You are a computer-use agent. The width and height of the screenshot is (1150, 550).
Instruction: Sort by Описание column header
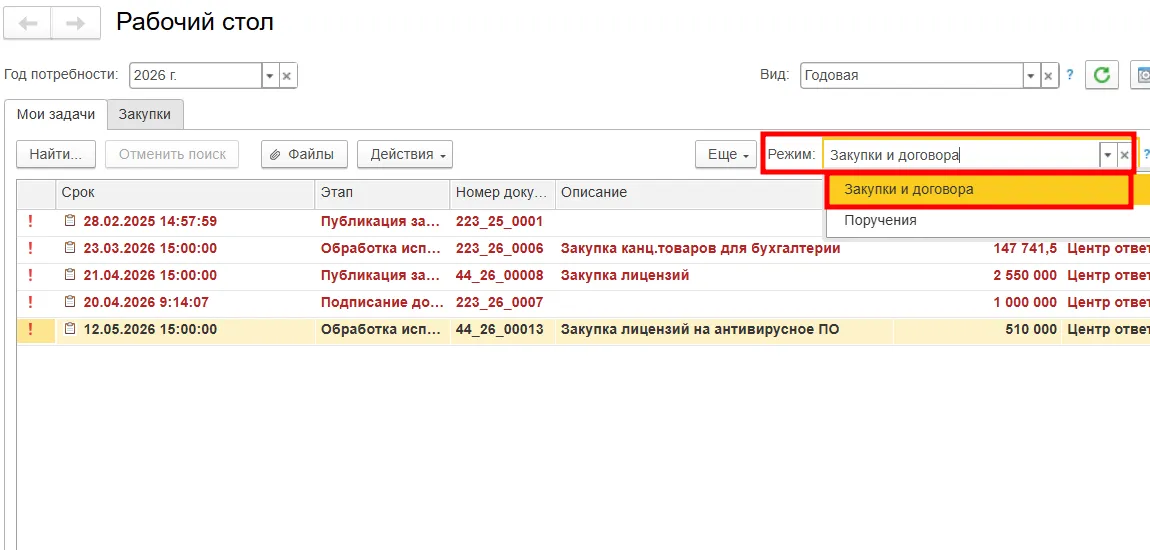(689, 193)
